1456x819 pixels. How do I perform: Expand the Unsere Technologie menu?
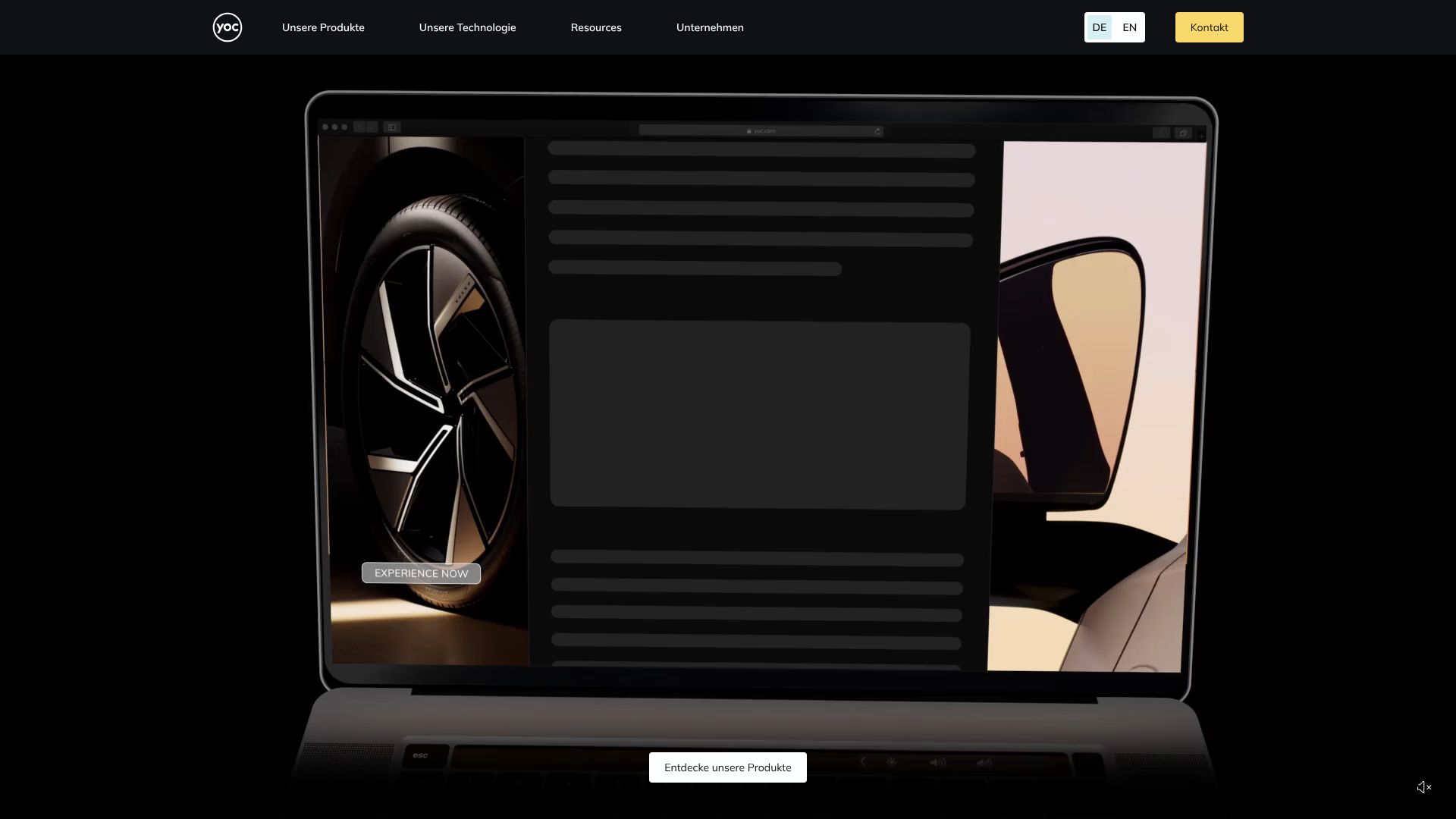[467, 27]
